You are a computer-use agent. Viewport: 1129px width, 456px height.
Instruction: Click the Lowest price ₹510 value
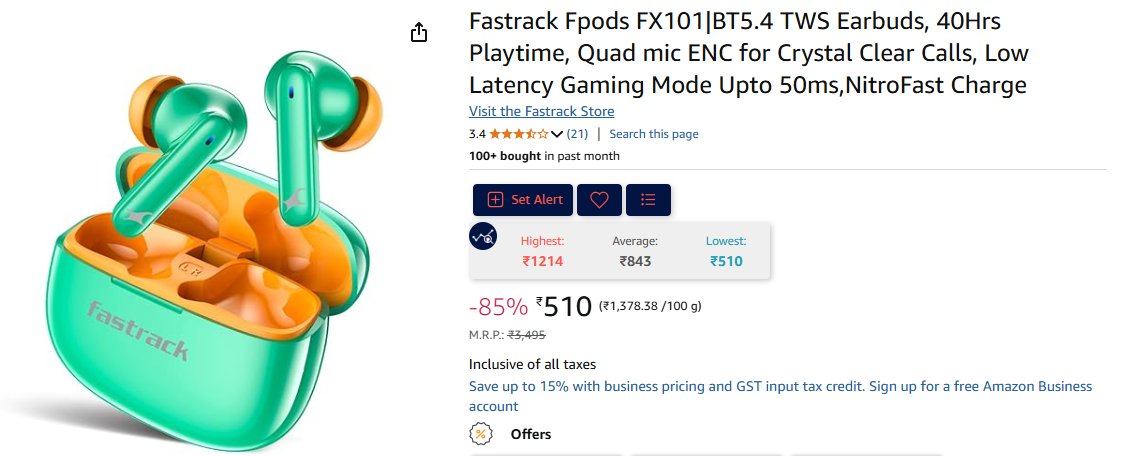(726, 261)
